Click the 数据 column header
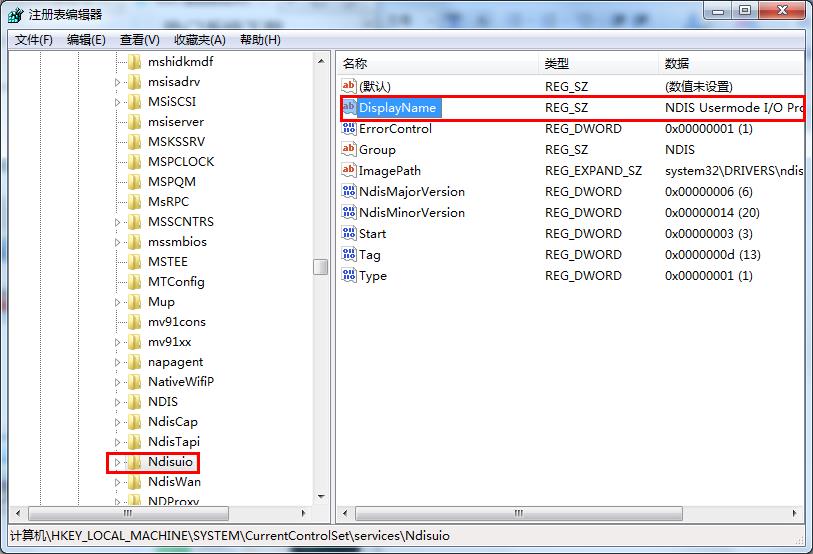 (732, 63)
